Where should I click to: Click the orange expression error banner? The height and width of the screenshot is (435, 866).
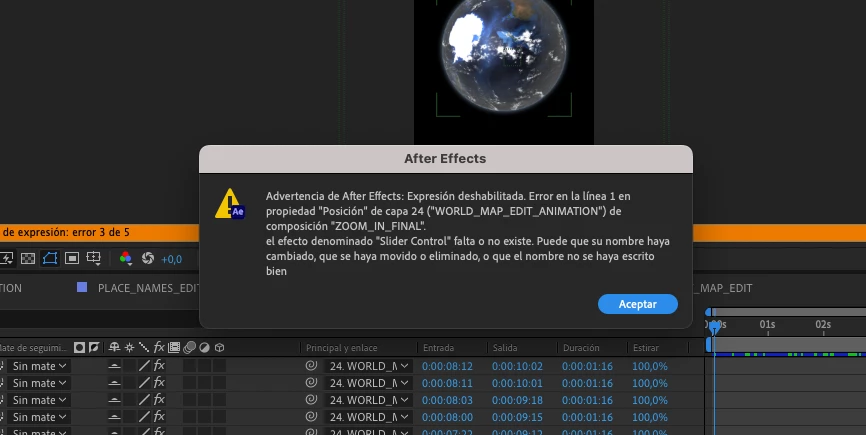(99, 232)
